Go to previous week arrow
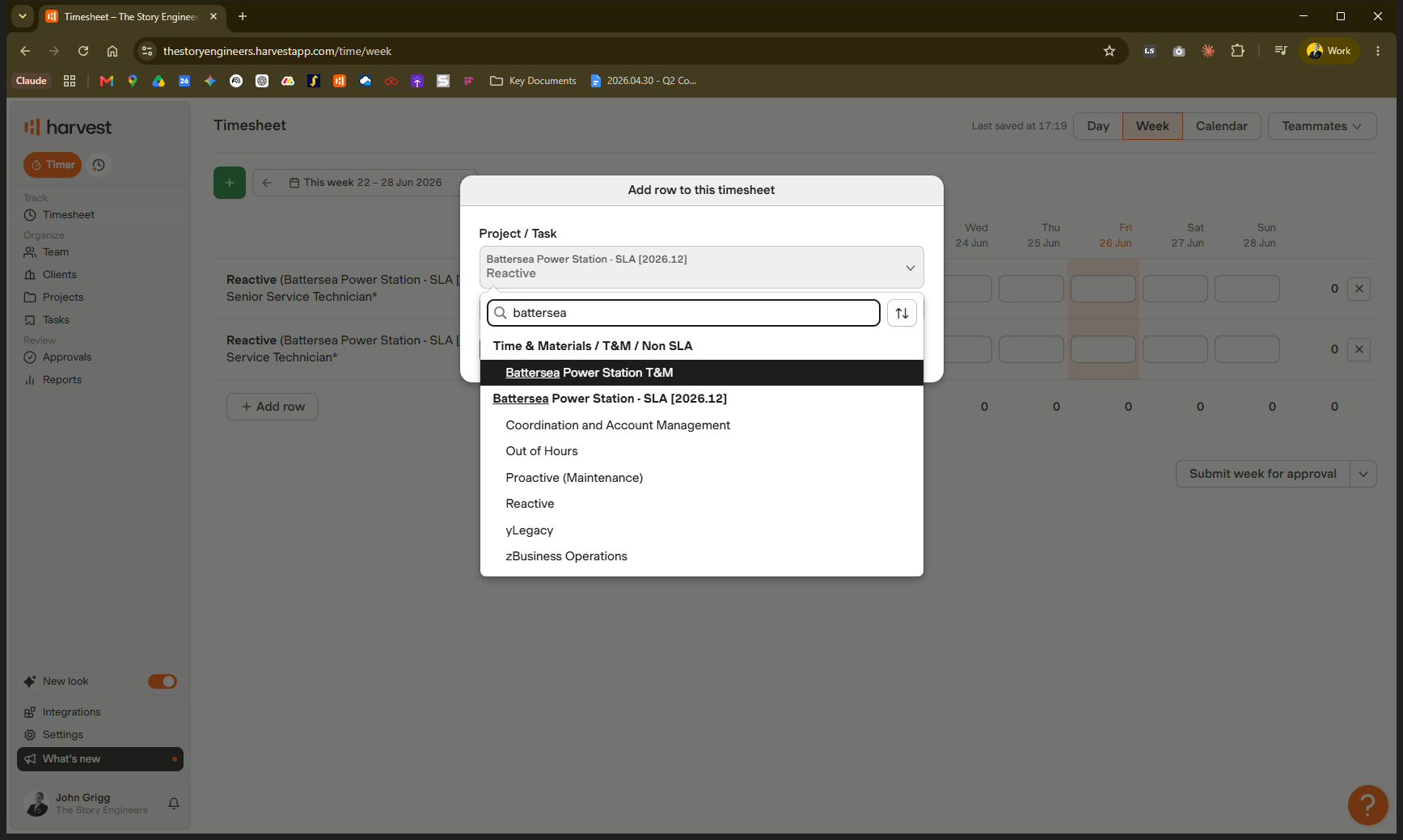This screenshot has height=840, width=1403. click(x=267, y=183)
